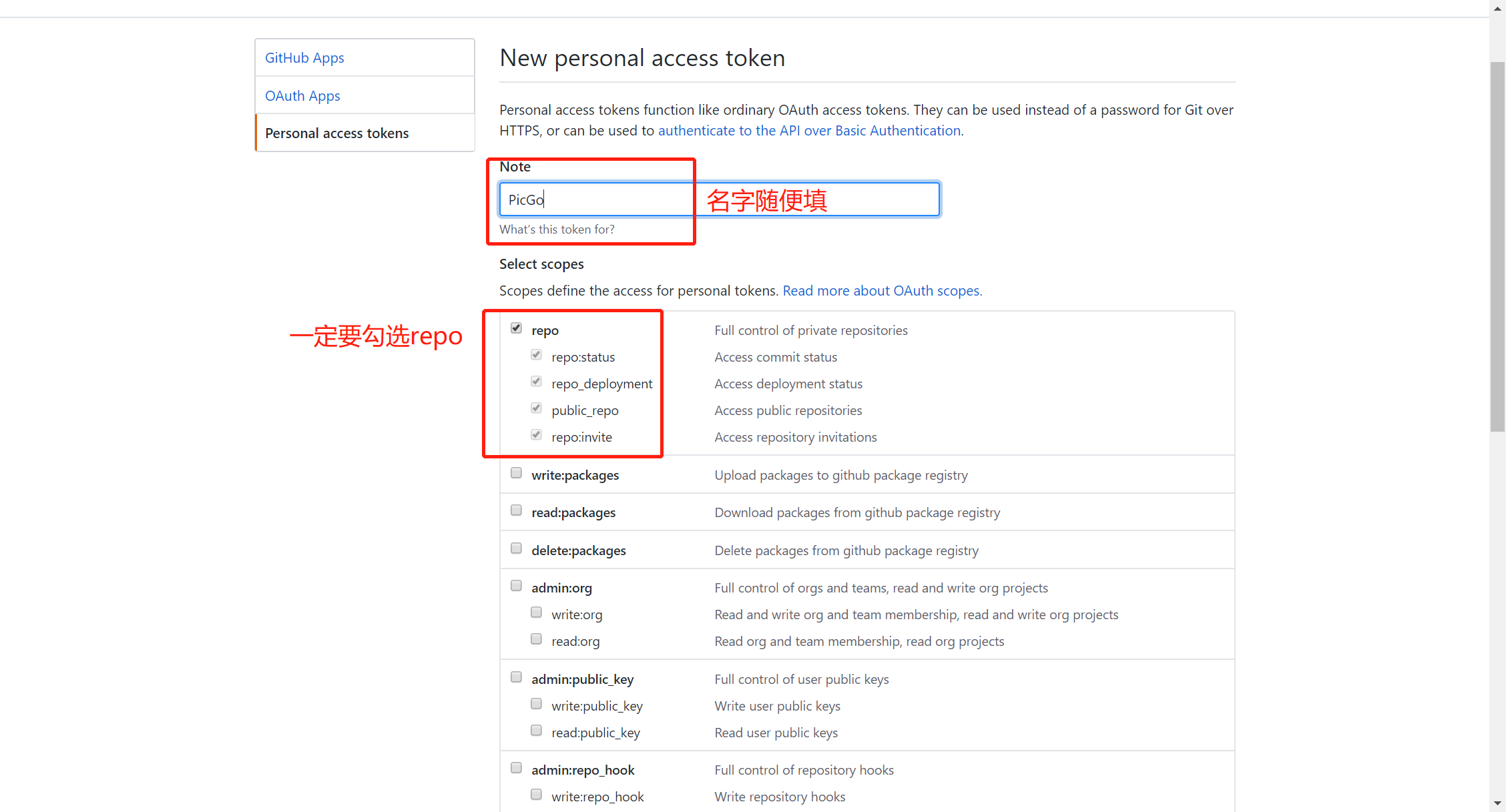
Task: Click the vertical scrollbar thumb
Action: point(1497,247)
